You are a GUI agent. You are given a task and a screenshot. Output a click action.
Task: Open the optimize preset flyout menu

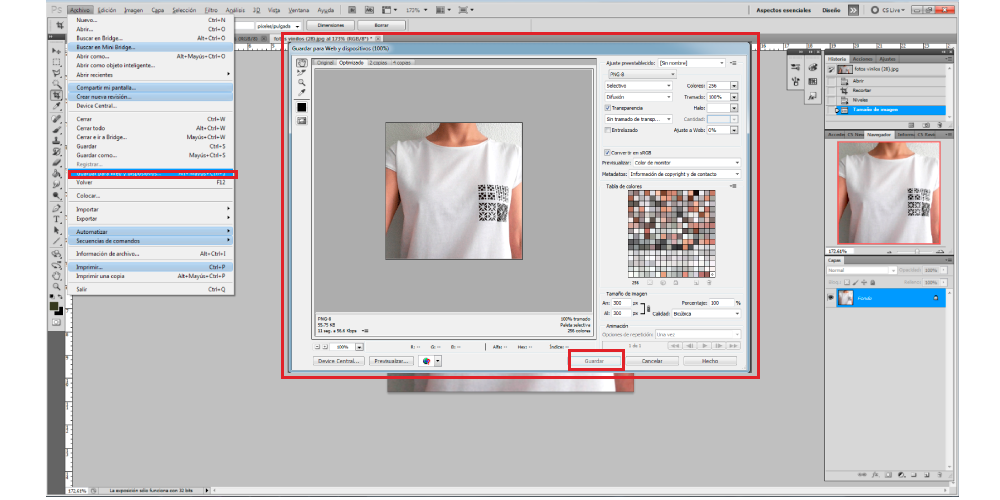pos(733,63)
